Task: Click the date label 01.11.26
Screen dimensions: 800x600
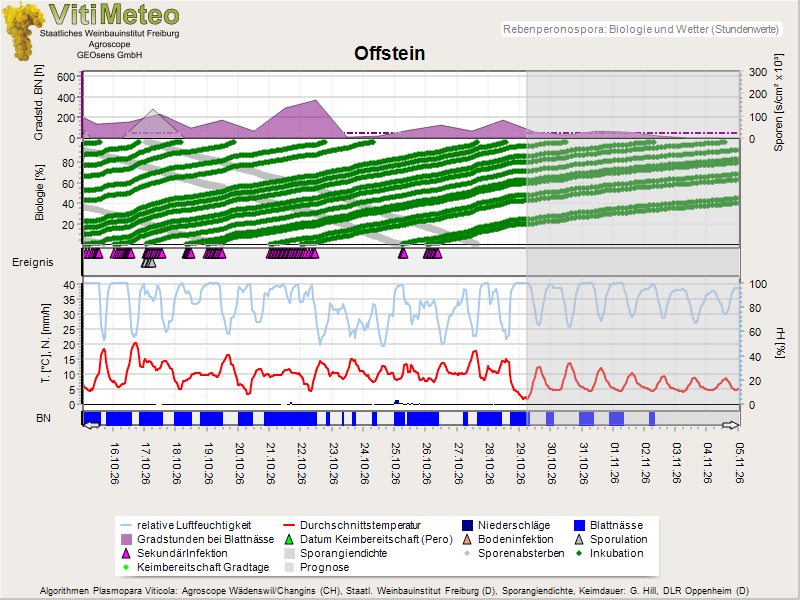Action: coord(615,464)
